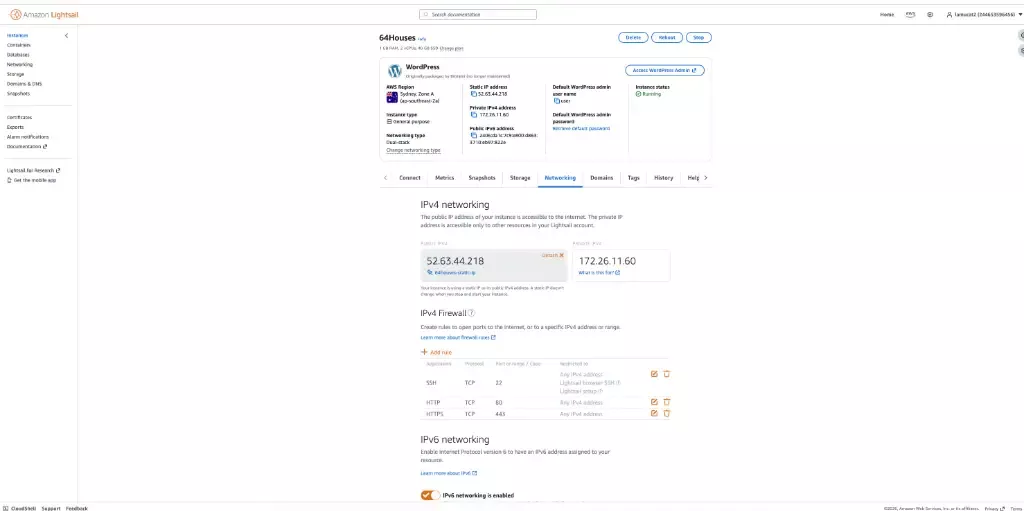Open Domains & DNS in sidebar
This screenshot has height=511, width=1024.
pos(24,84)
